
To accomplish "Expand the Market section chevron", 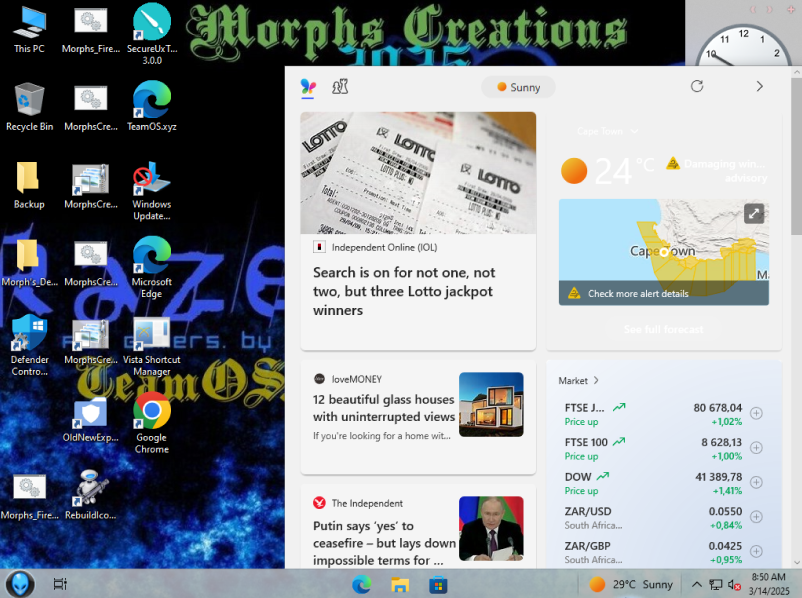I will (596, 381).
